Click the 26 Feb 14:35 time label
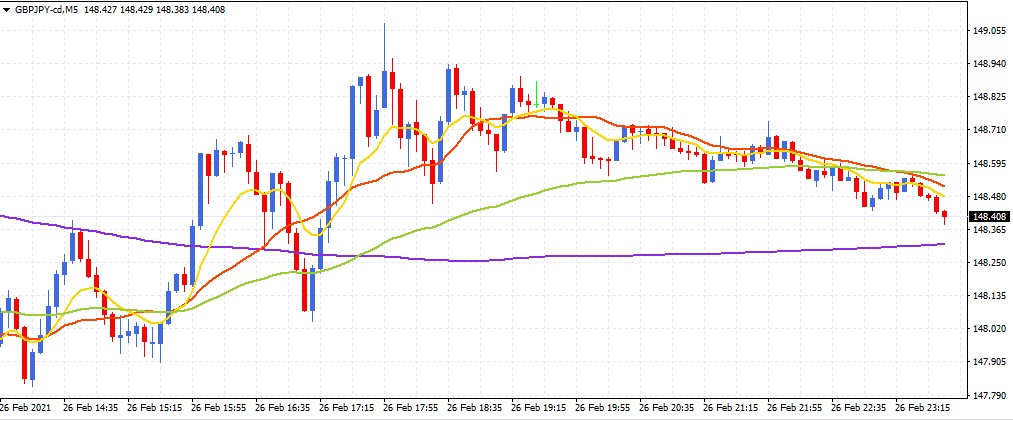 (91, 408)
